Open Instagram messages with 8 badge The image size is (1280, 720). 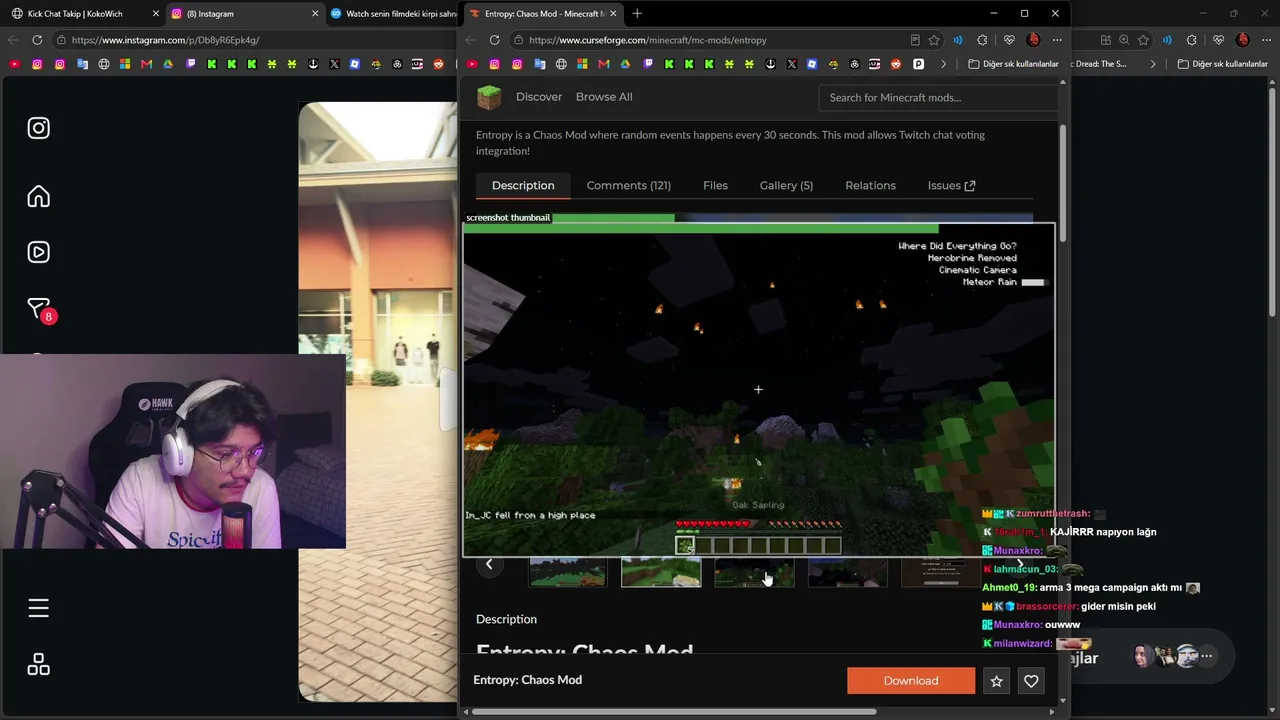[39, 310]
